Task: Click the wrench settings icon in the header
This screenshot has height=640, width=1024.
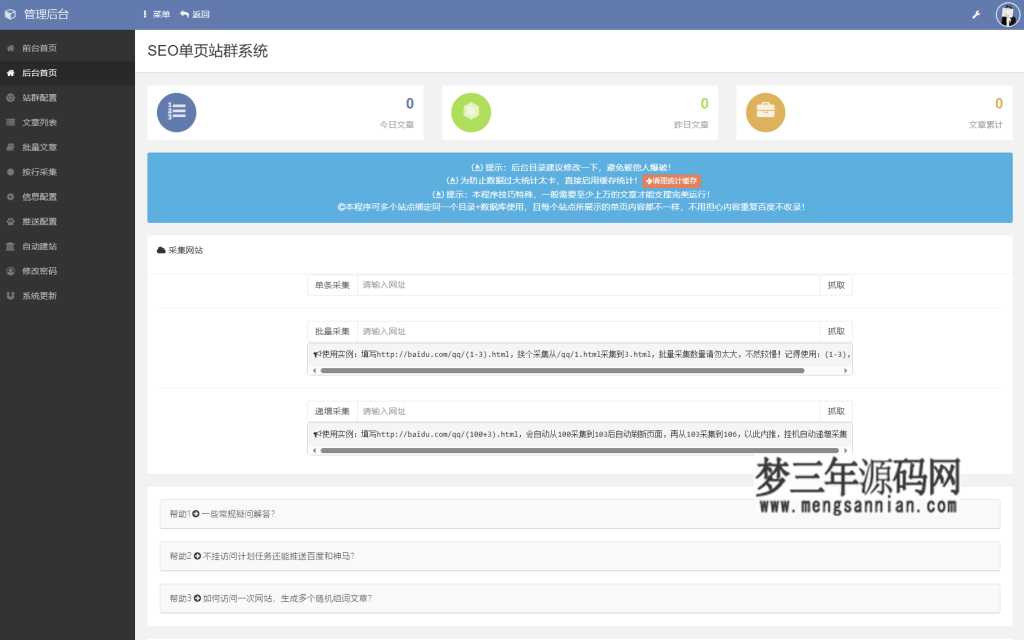Action: (x=974, y=14)
